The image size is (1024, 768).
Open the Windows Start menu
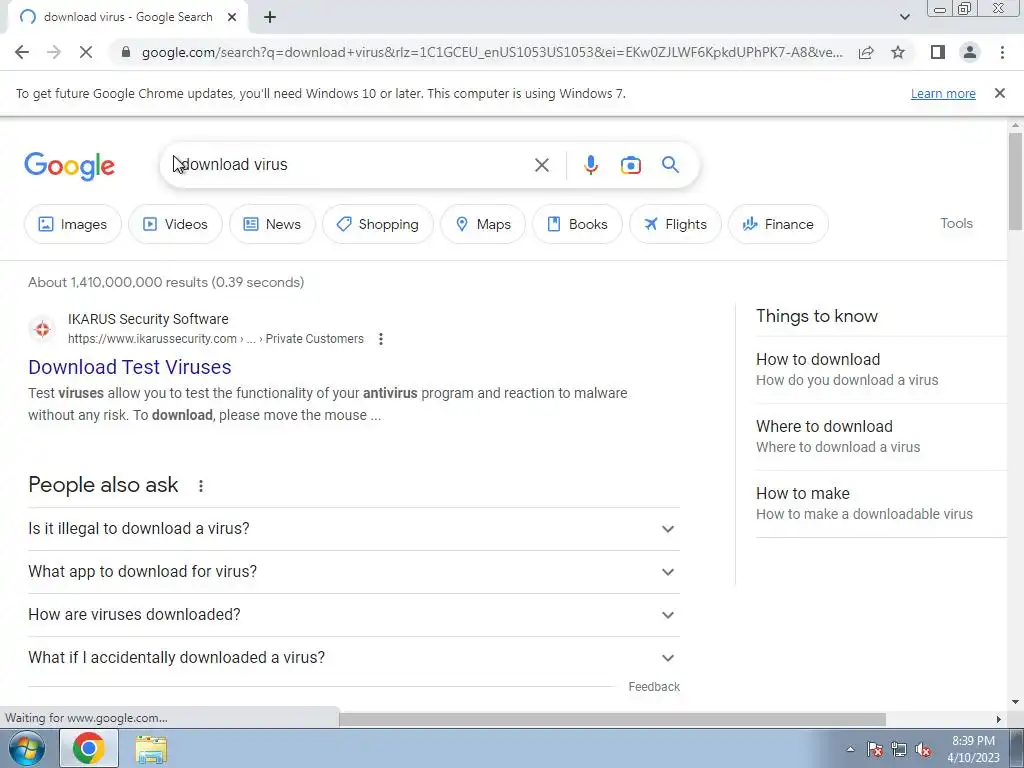tap(26, 748)
